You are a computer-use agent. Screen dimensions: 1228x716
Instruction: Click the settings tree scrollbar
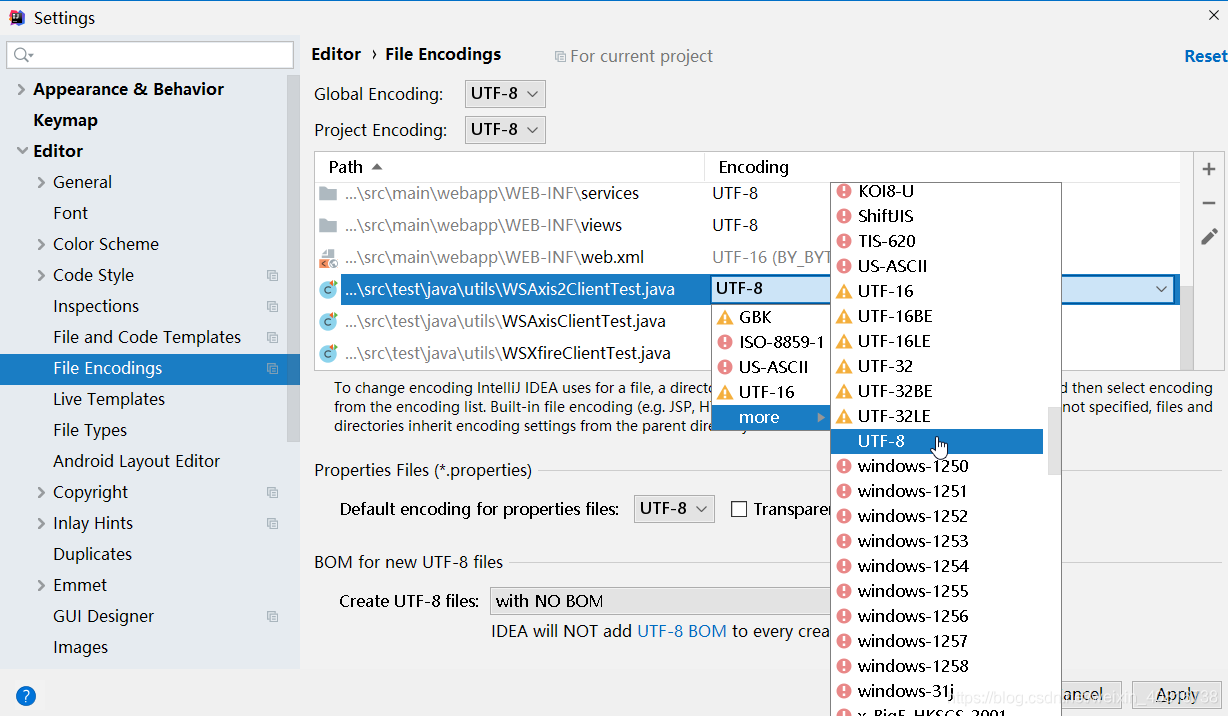click(x=293, y=258)
